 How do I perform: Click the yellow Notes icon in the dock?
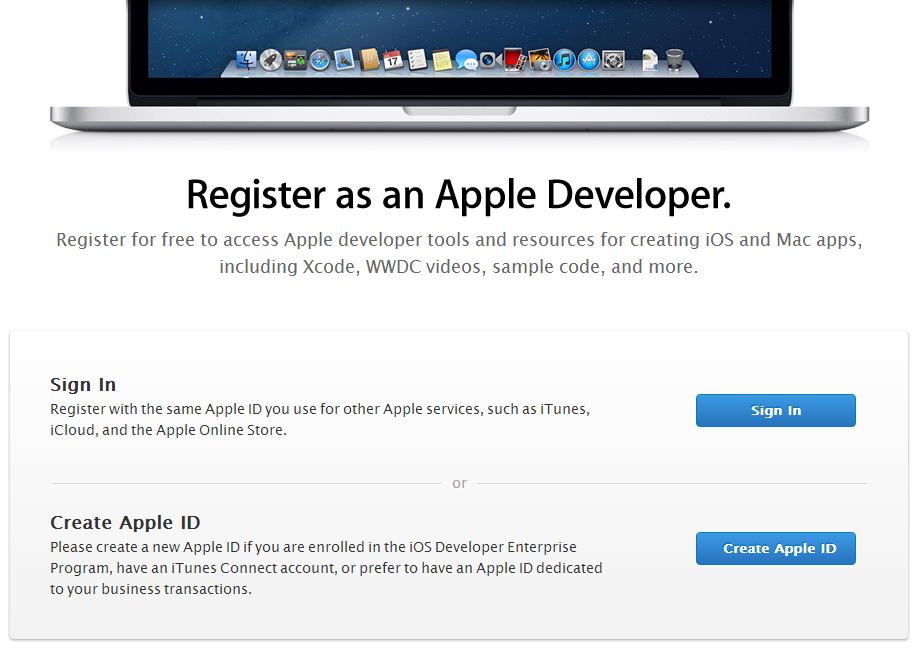click(x=442, y=60)
